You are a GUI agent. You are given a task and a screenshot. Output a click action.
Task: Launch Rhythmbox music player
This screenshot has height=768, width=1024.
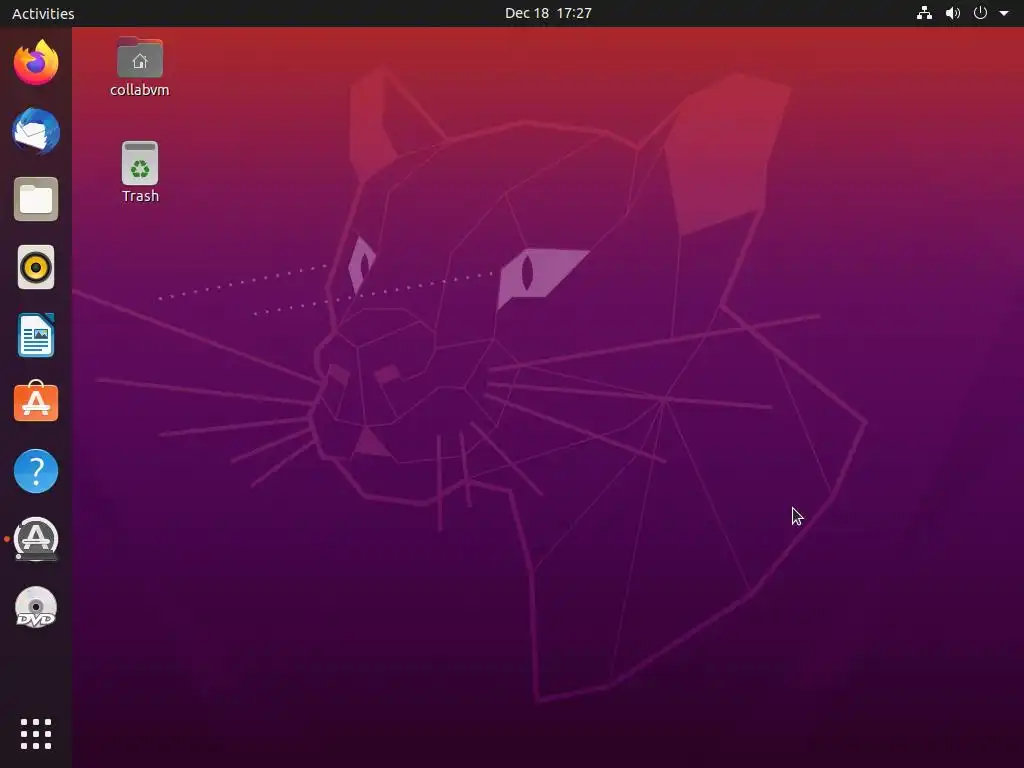click(x=36, y=267)
